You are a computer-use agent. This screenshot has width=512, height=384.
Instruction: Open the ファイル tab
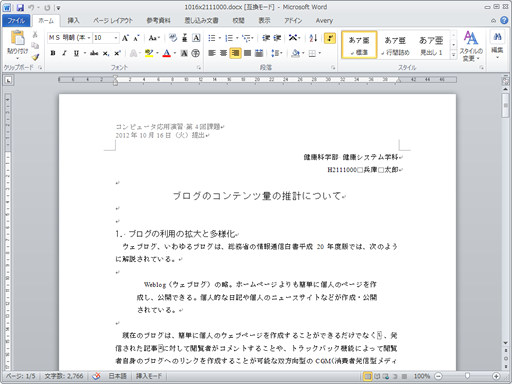point(16,21)
